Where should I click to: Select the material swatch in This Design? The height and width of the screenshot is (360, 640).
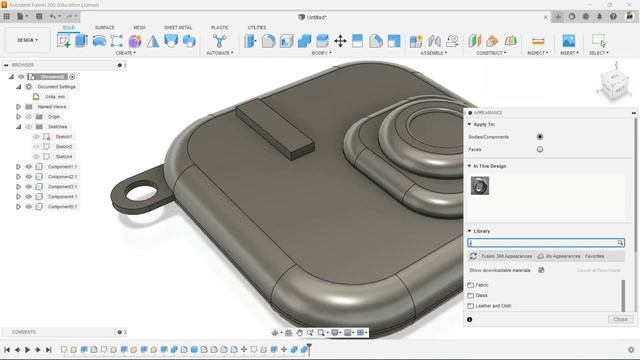[480, 186]
